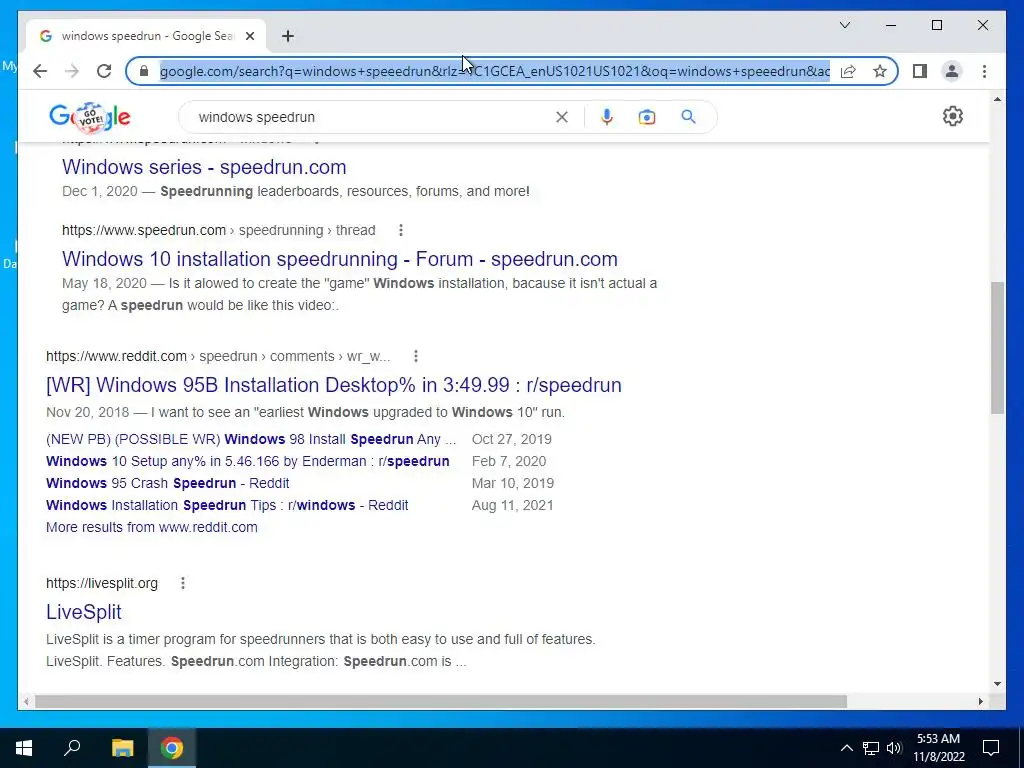Open tab search chevron in title bar
1024x768 pixels.
[x=844, y=25]
